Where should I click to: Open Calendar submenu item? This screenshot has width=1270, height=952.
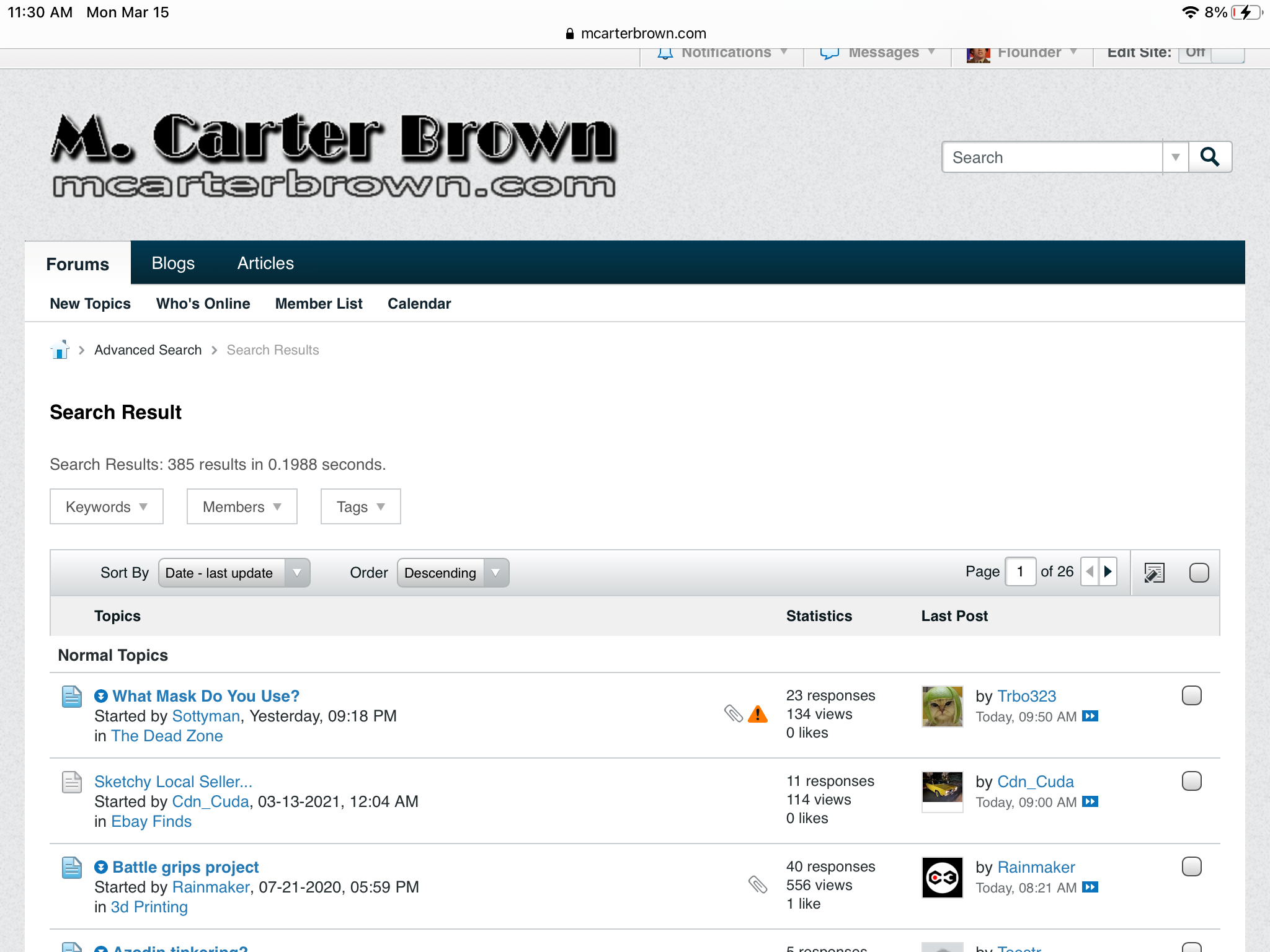click(419, 304)
